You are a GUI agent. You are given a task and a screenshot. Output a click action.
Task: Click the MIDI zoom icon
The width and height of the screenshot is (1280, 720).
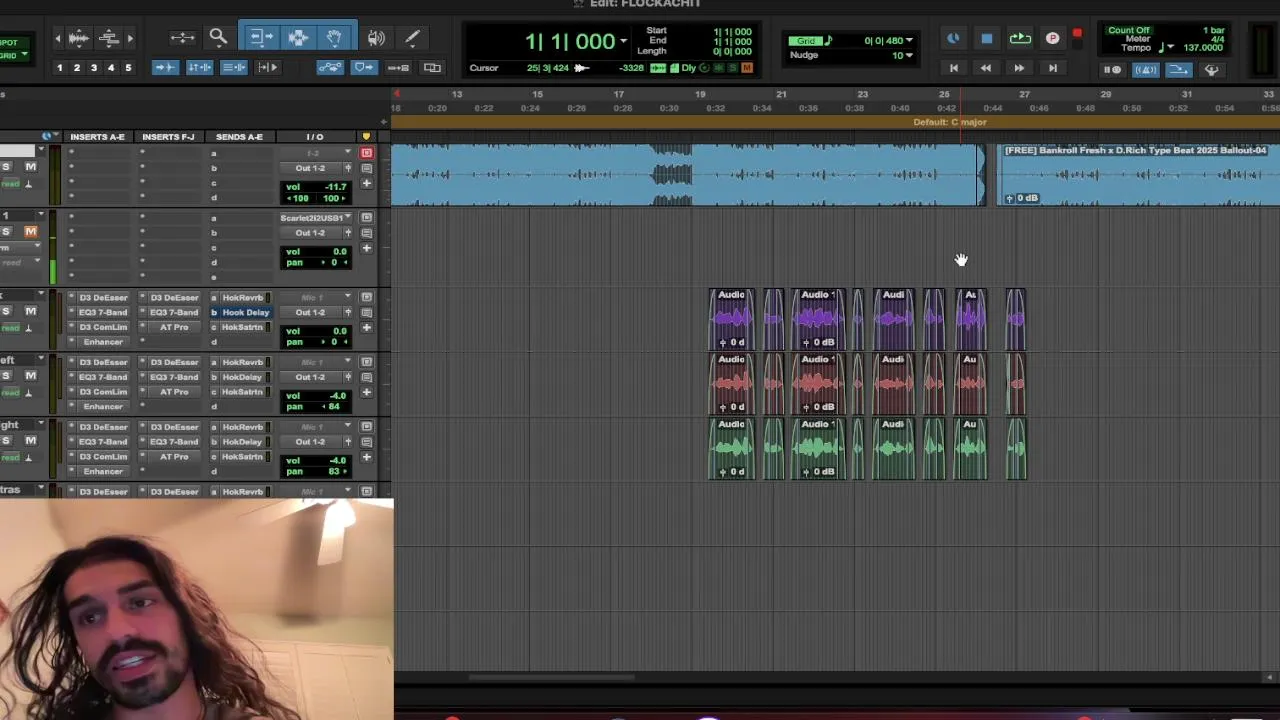coord(109,38)
